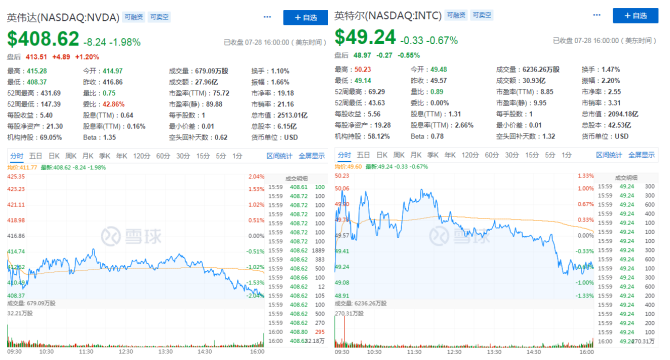Switch INTC chart to 月K view
Image resolution: width=670 pixels, height=360 pixels.
click(416, 155)
